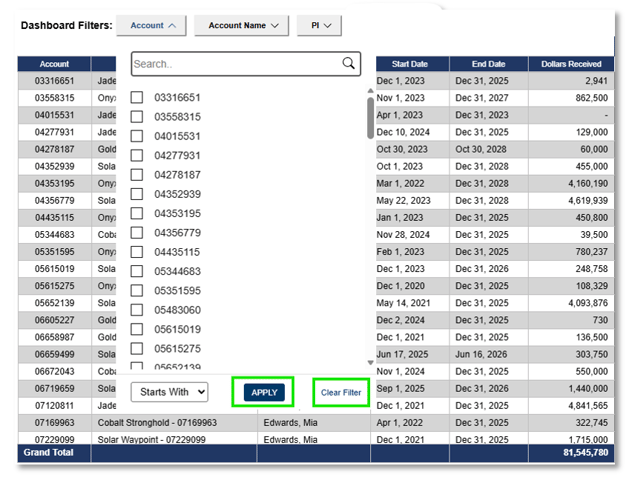The width and height of the screenshot is (632, 483).
Task: Check the box for 03558315
Action: tap(137, 117)
